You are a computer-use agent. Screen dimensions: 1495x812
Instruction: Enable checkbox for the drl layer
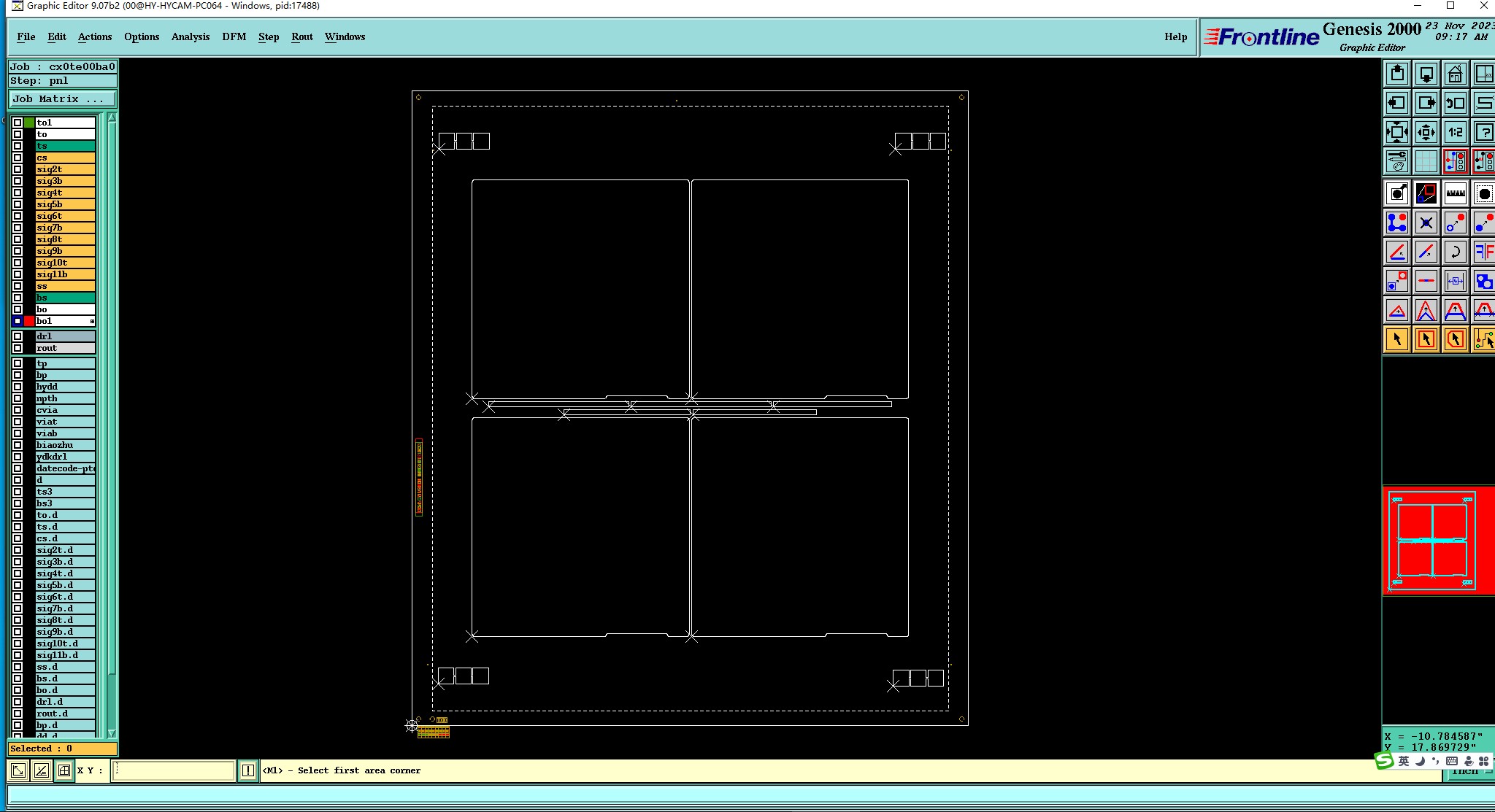[x=18, y=336]
